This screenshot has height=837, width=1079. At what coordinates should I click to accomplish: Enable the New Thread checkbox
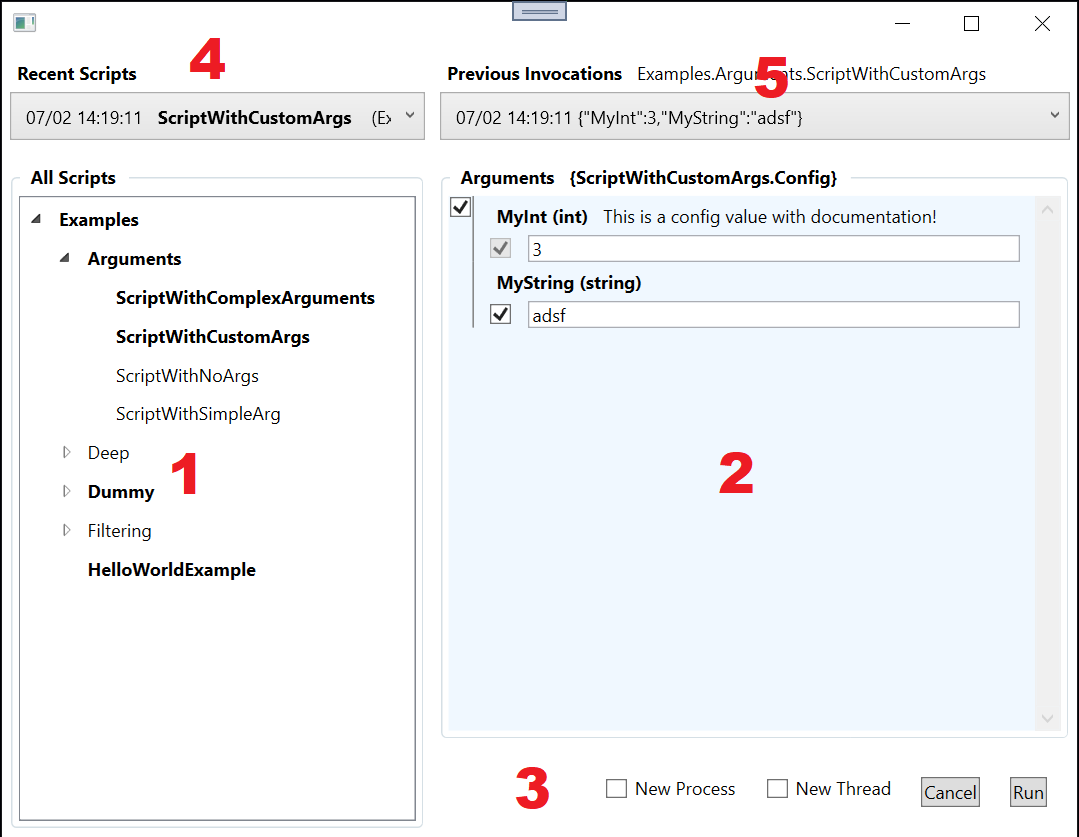tap(777, 788)
